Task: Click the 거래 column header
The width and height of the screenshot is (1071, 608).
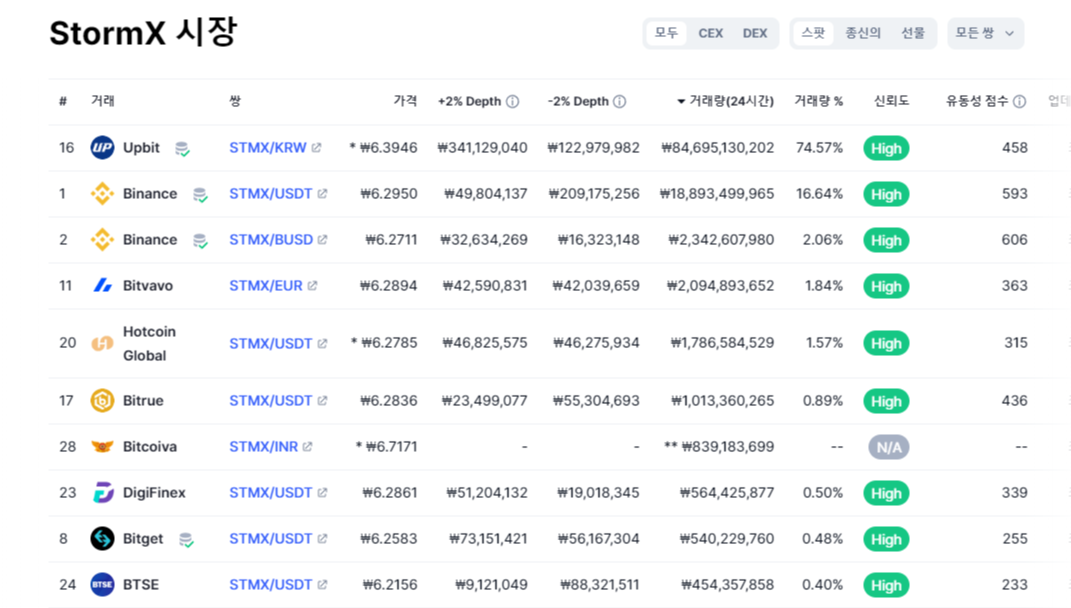Action: [x=102, y=101]
